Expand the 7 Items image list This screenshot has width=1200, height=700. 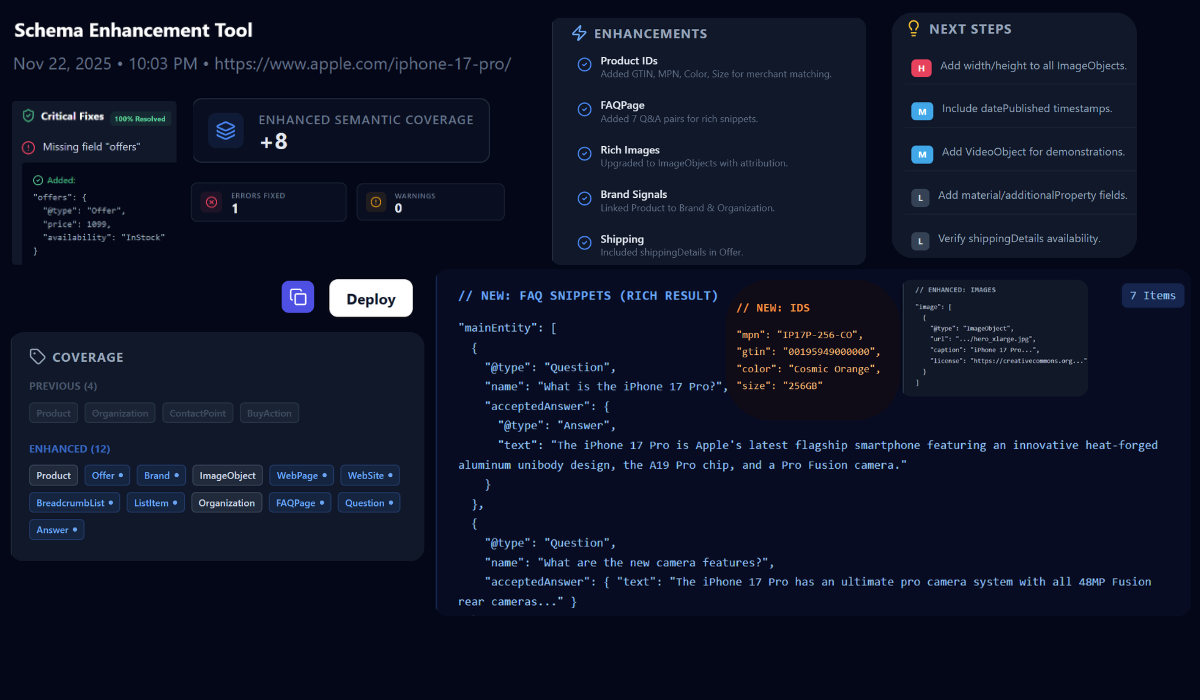pyautogui.click(x=1152, y=295)
